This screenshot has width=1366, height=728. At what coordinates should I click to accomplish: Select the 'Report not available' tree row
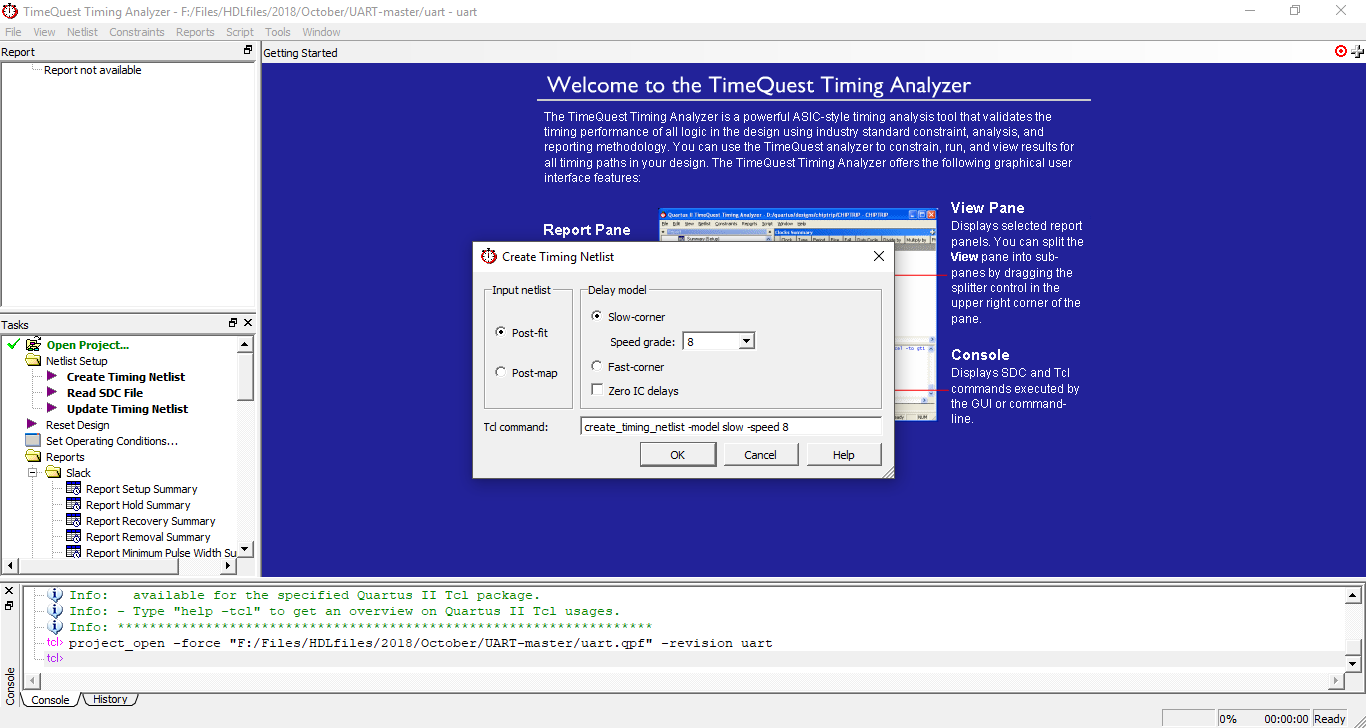(x=93, y=70)
